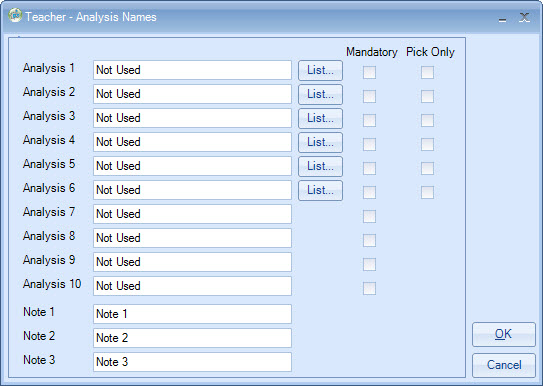Focus the Note 3 text box
543x386 pixels.
pyautogui.click(x=192, y=362)
